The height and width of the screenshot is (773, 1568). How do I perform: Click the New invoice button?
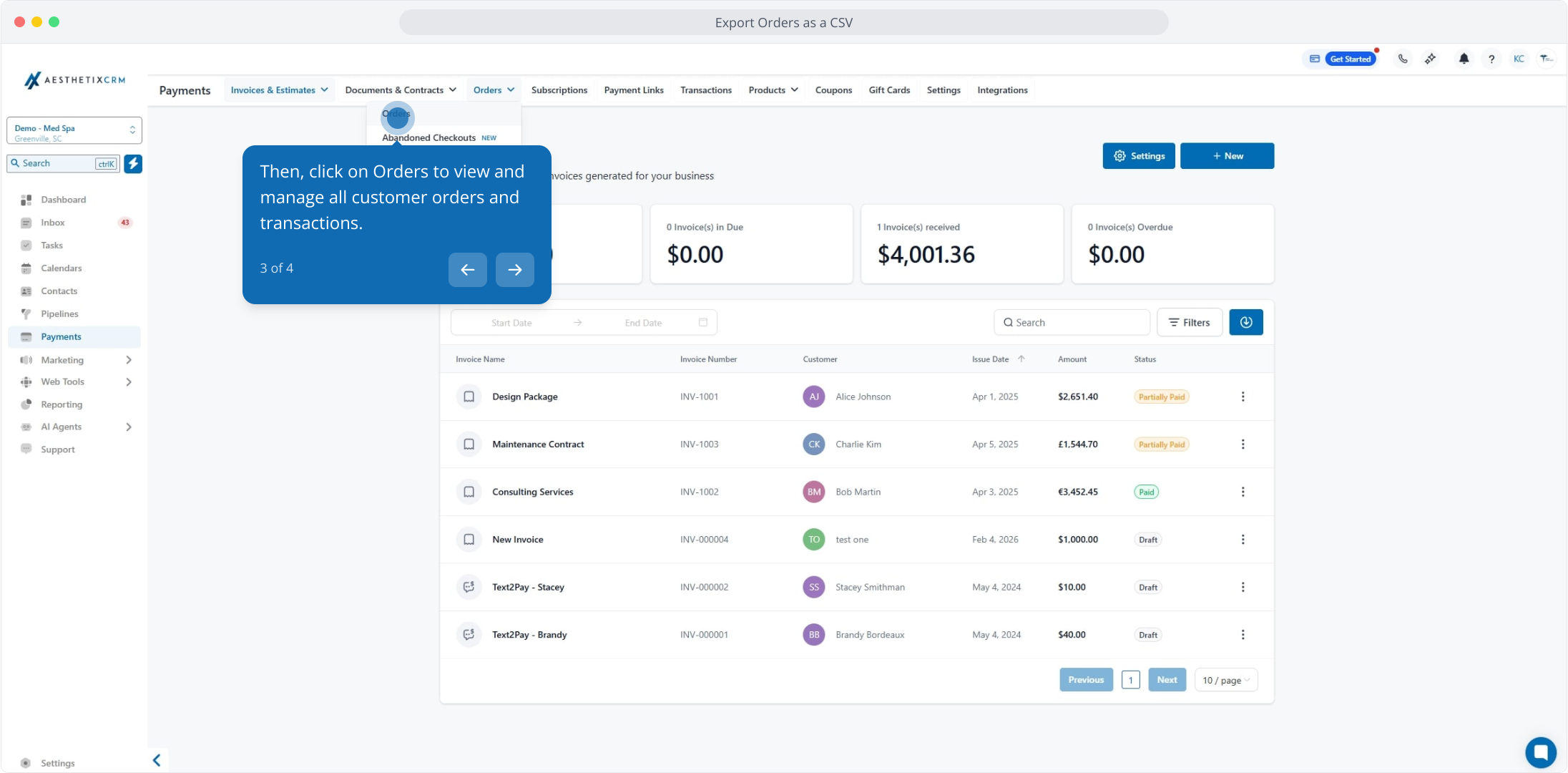click(1227, 156)
